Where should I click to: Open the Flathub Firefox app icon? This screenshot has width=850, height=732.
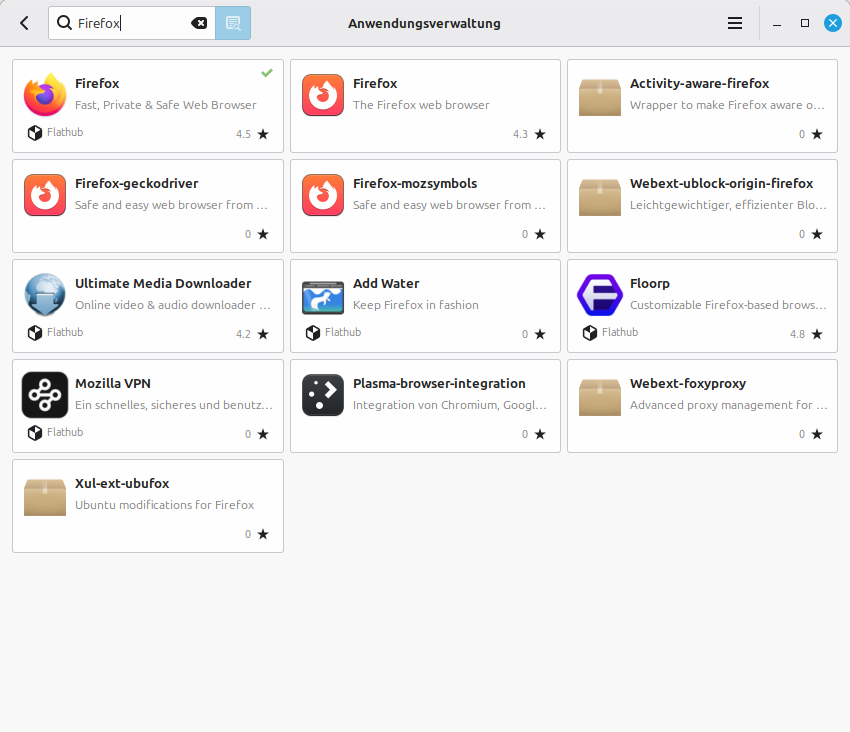pos(45,94)
